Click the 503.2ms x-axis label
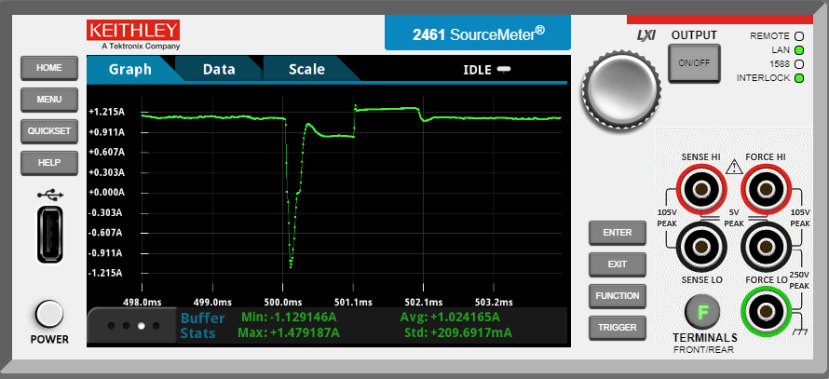This screenshot has width=829, height=379. coord(493,302)
